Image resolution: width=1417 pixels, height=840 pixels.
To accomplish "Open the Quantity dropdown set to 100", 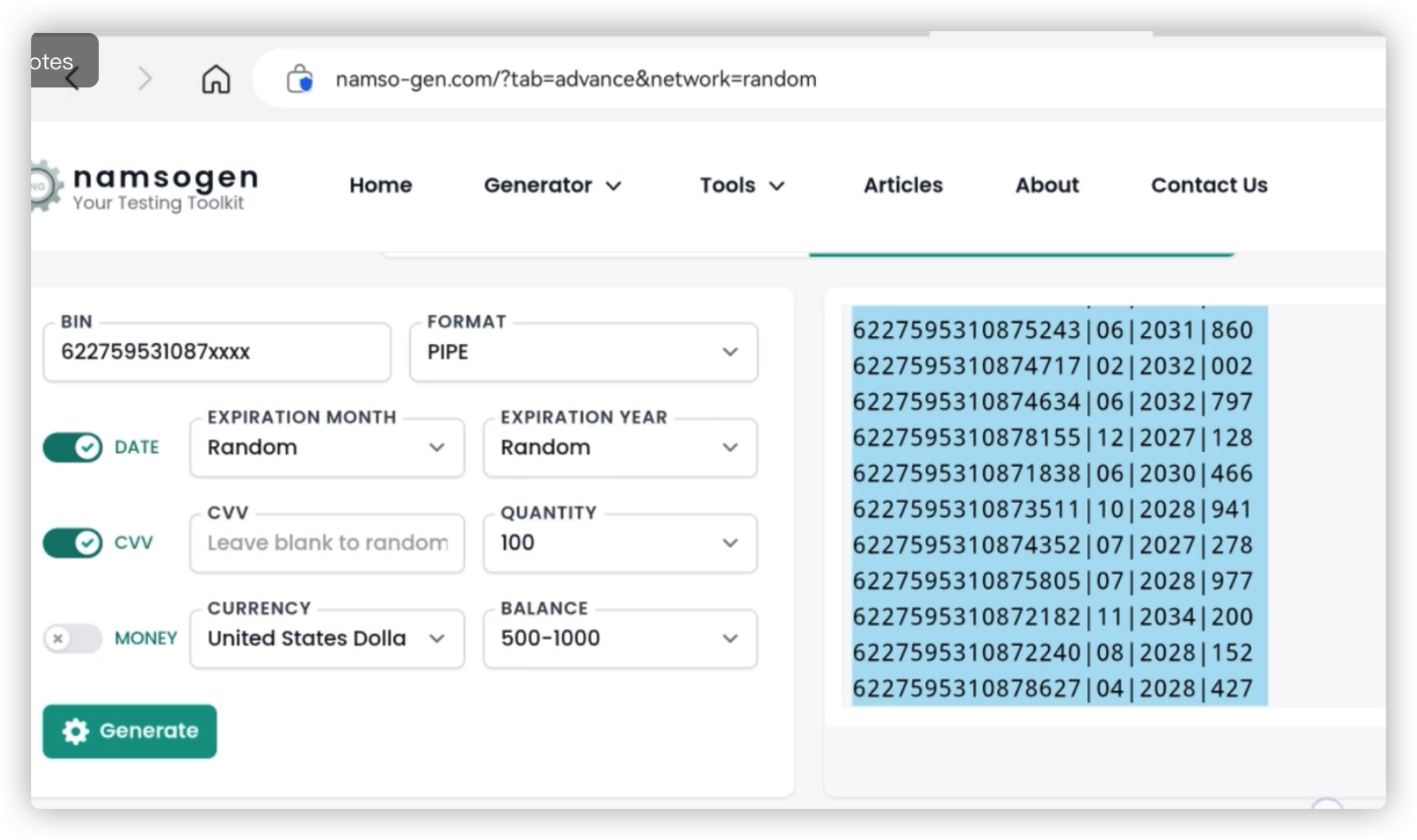I will click(620, 543).
